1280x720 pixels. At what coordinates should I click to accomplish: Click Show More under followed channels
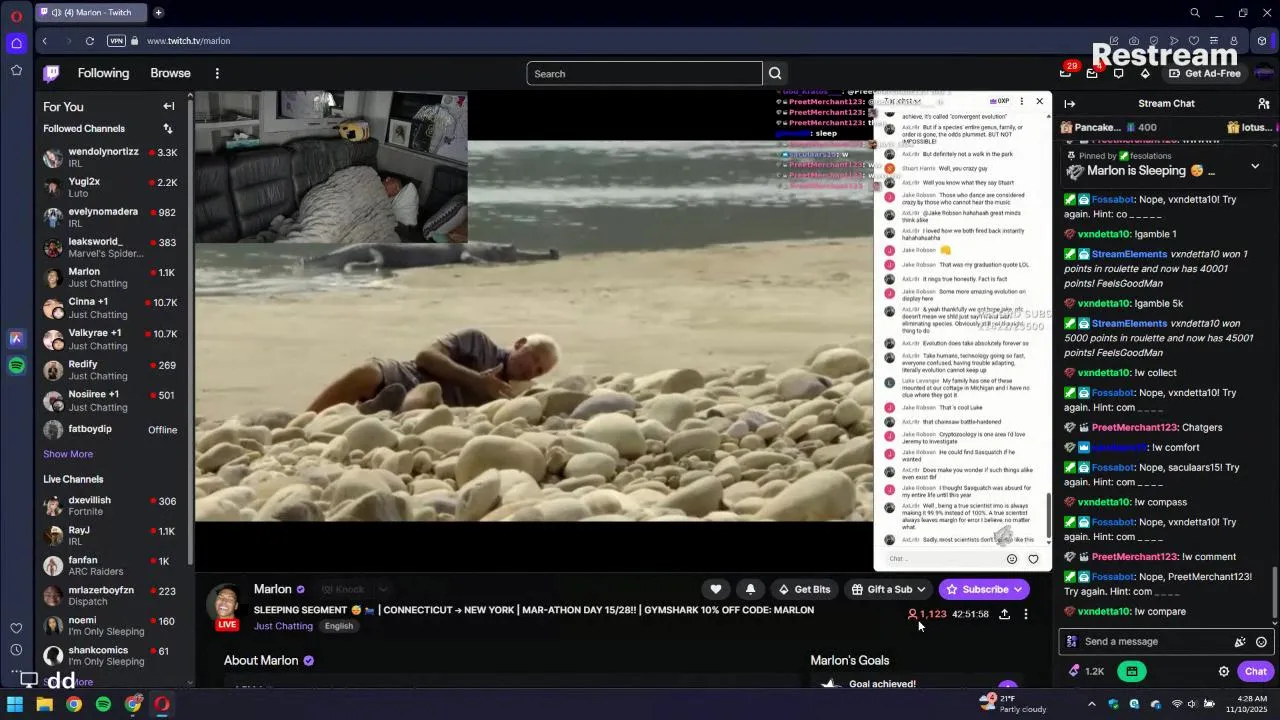tap(68, 454)
